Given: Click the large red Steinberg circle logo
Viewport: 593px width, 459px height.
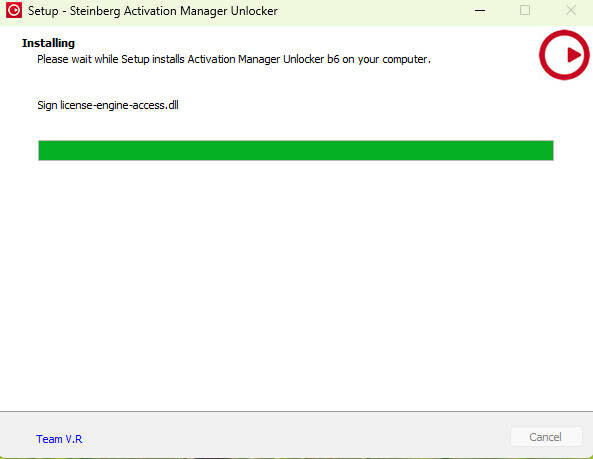Looking at the screenshot, I should point(564,55).
